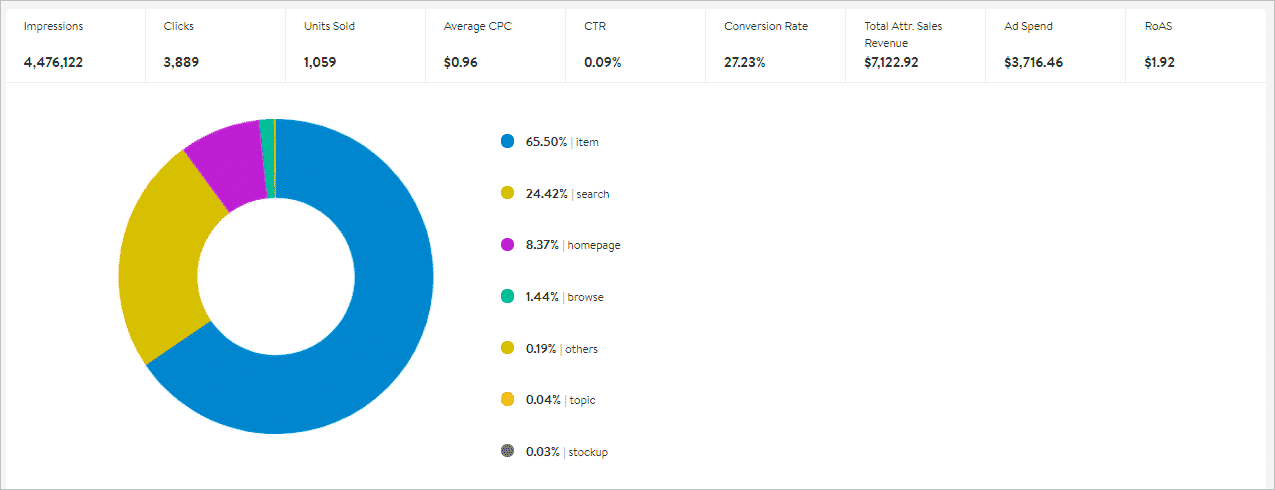1275x490 pixels.
Task: Click the Units Sold metric card
Action: click(x=355, y=45)
